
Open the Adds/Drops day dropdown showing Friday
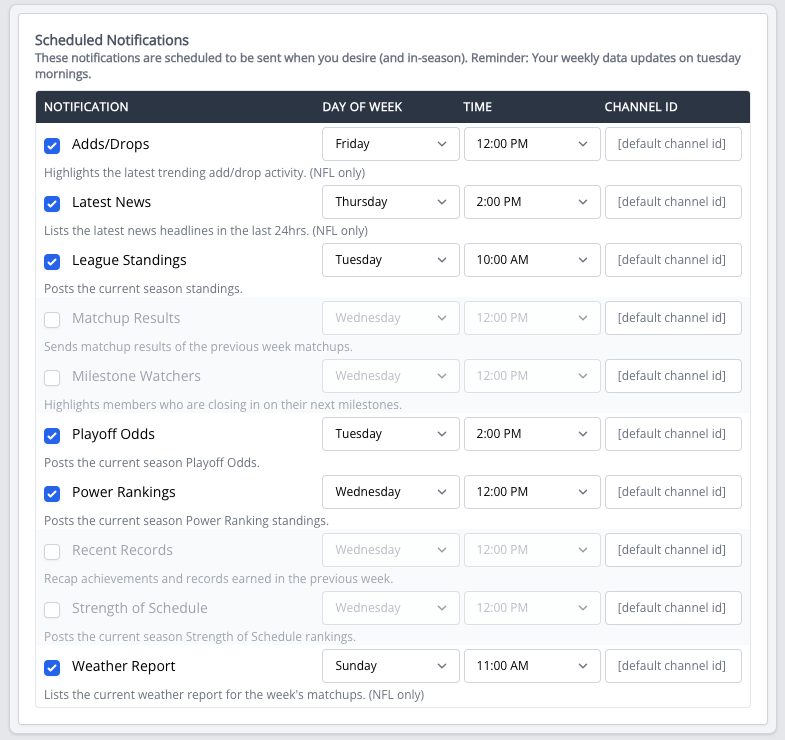click(390, 144)
